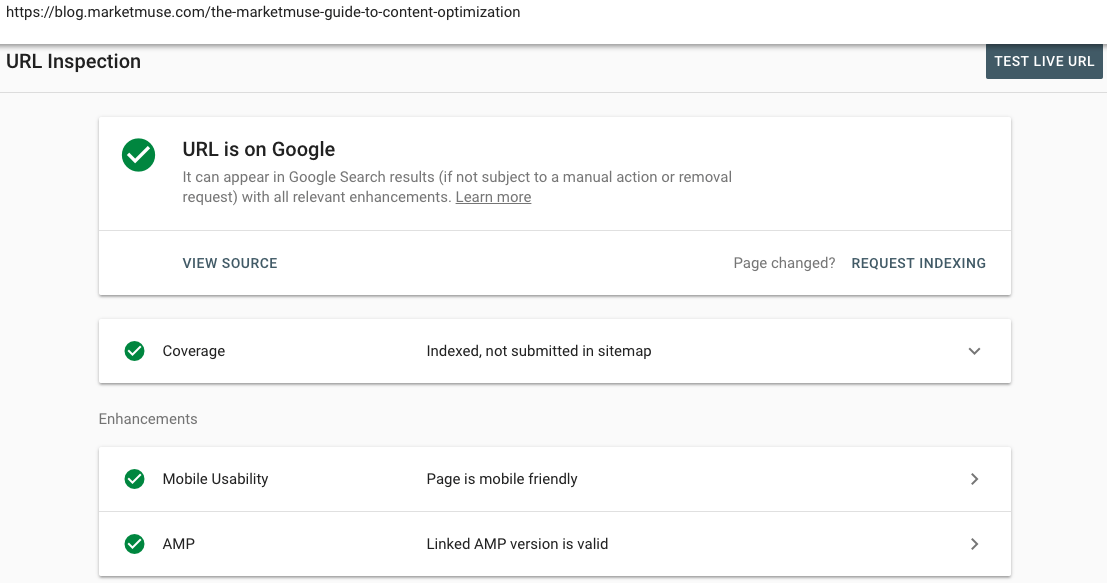Click the 'Page is mobile friendly' status text
Screen dimensions: 1107x583
502,479
